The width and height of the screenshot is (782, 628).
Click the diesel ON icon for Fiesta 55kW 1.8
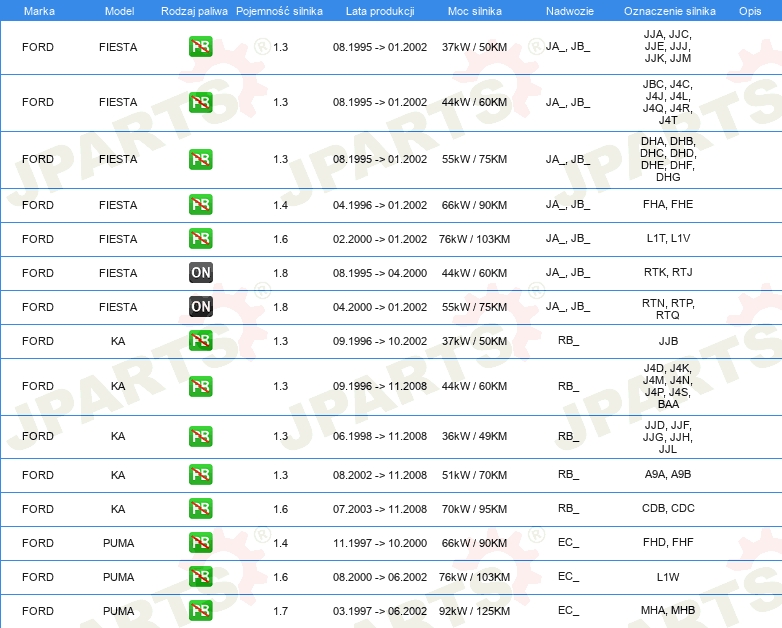[200, 306]
